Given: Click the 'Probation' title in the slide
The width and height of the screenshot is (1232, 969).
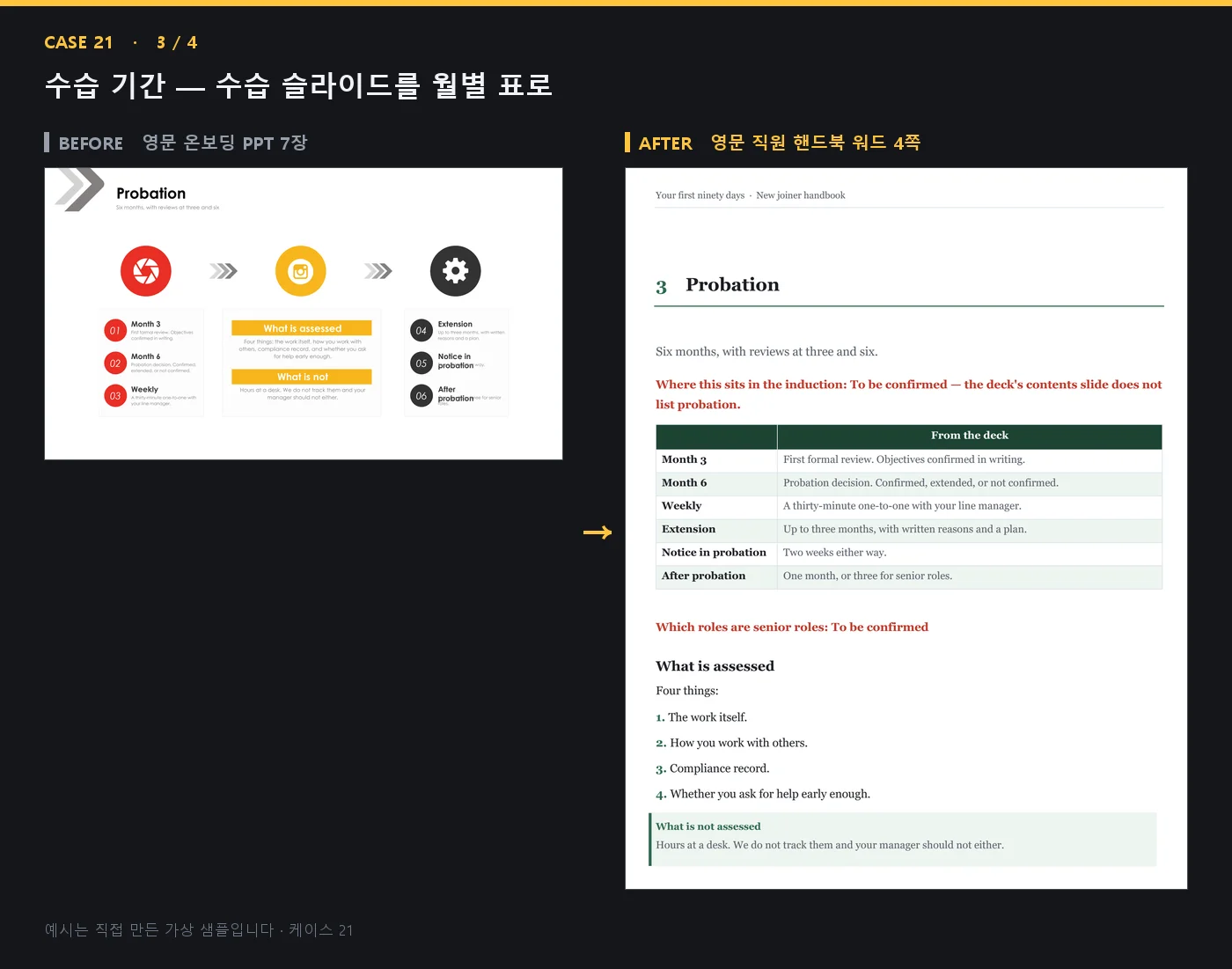Looking at the screenshot, I should (151, 194).
